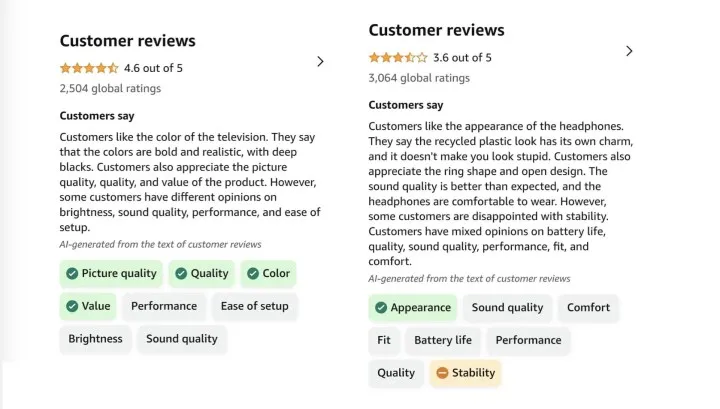Image resolution: width=720 pixels, height=409 pixels.
Task: Click the orange minus icon on Stability
Action: click(x=442, y=373)
